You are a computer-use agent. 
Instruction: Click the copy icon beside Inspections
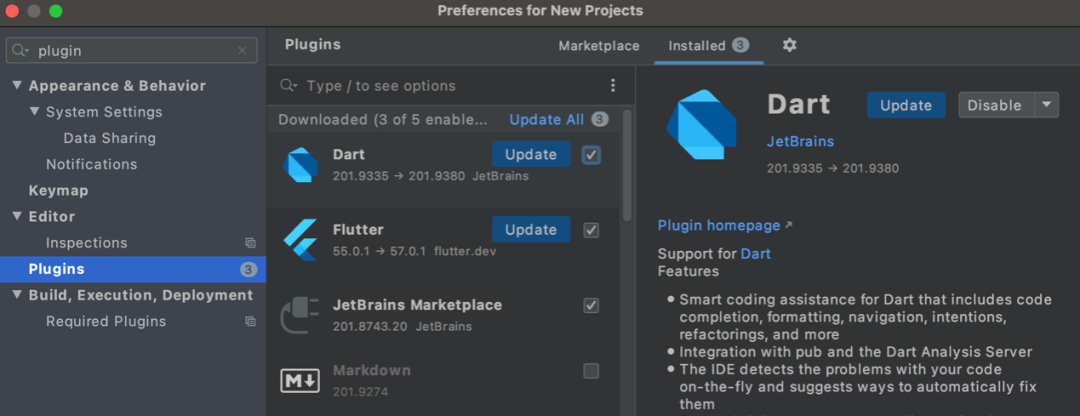pyautogui.click(x=250, y=243)
